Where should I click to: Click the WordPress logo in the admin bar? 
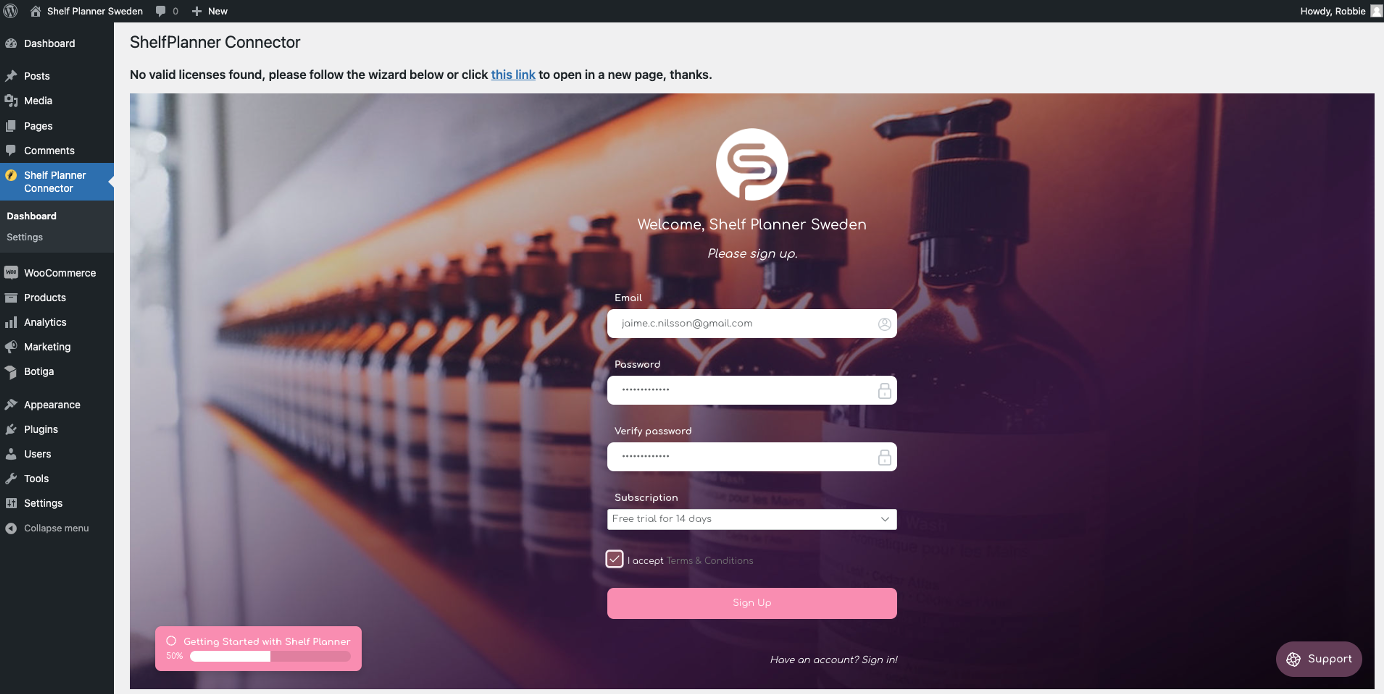(11, 11)
